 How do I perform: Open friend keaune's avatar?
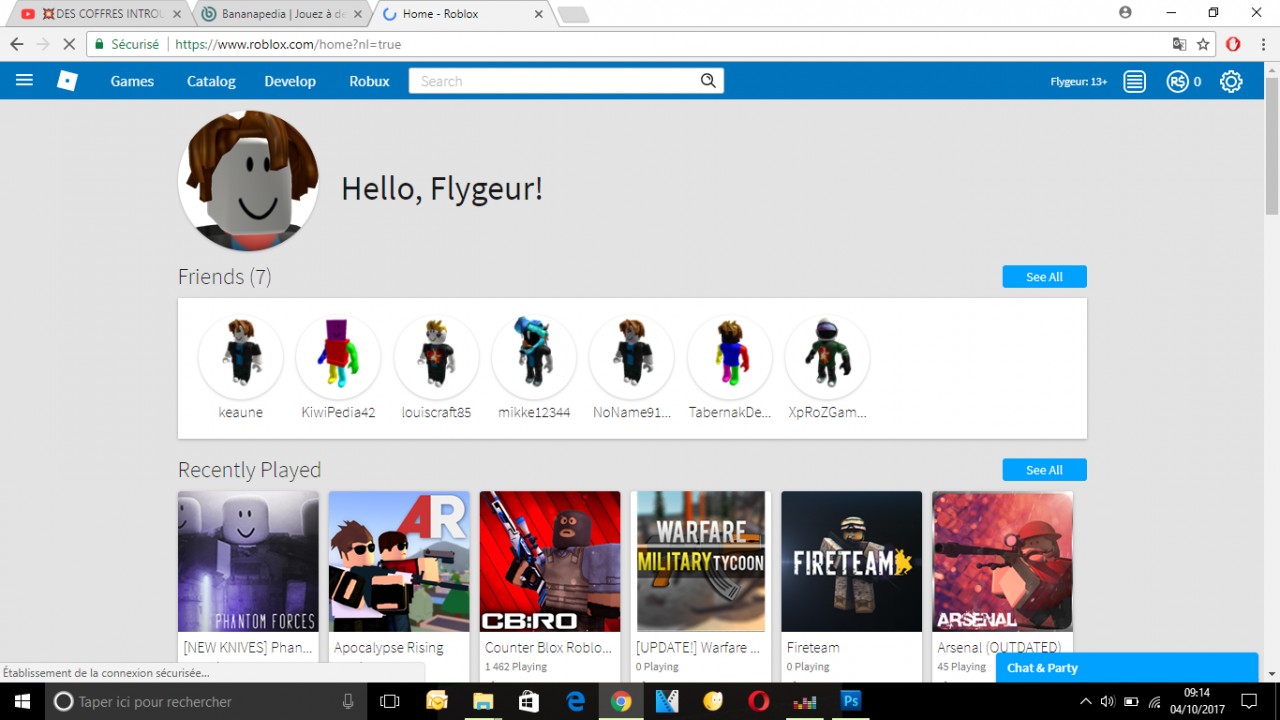pos(241,357)
